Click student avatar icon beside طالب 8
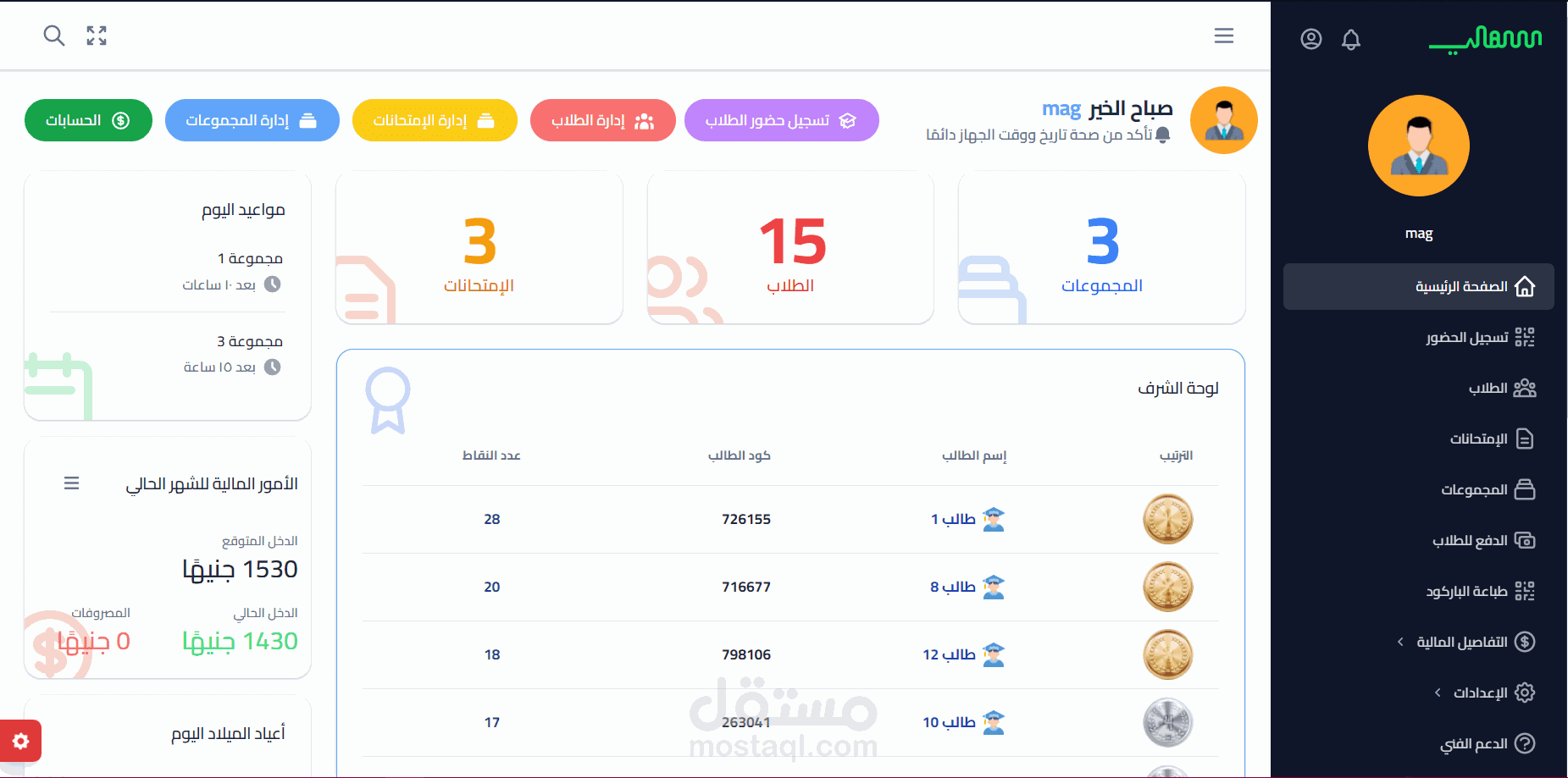The image size is (1568, 778). click(994, 587)
